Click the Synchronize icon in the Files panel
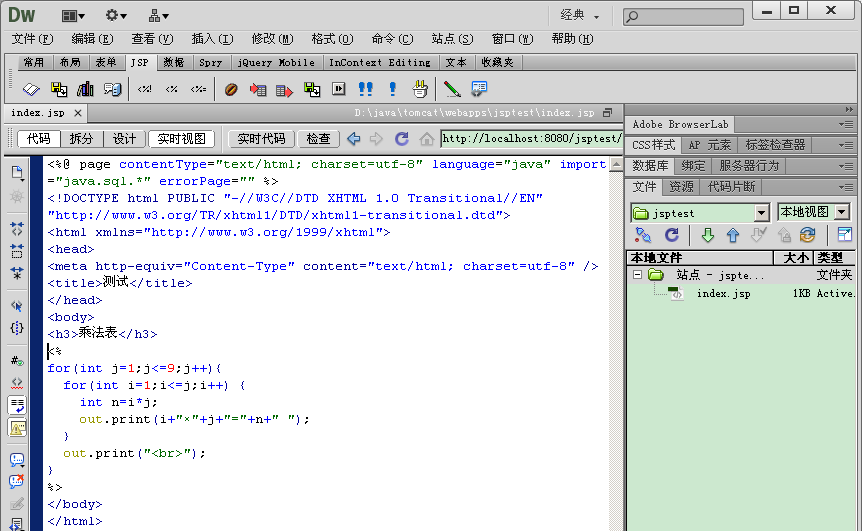The width and height of the screenshot is (862, 531). 808,235
